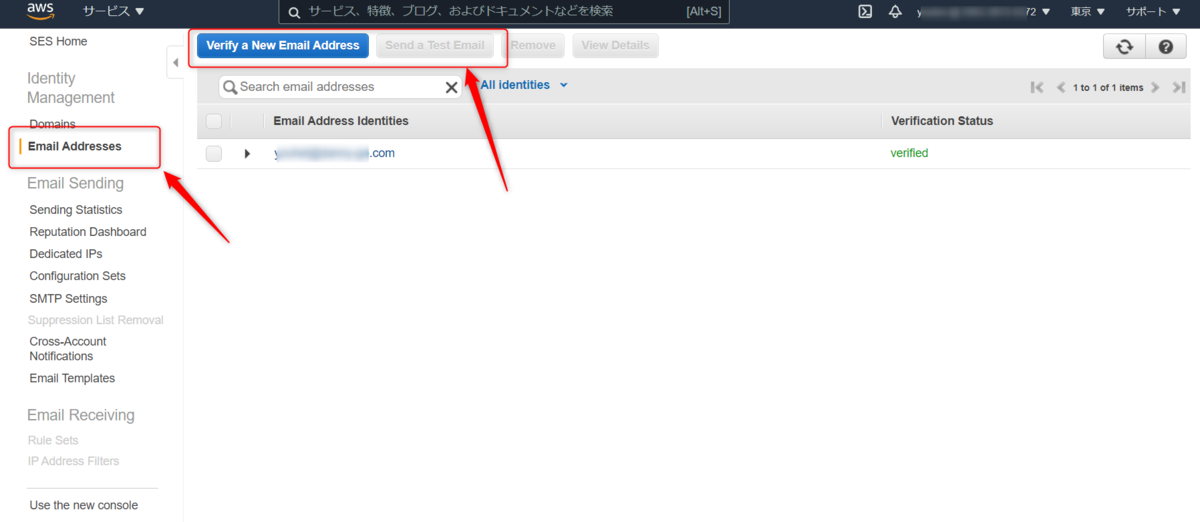The image size is (1200, 522).
Task: Check the verified email row checkbox
Action: pos(213,153)
